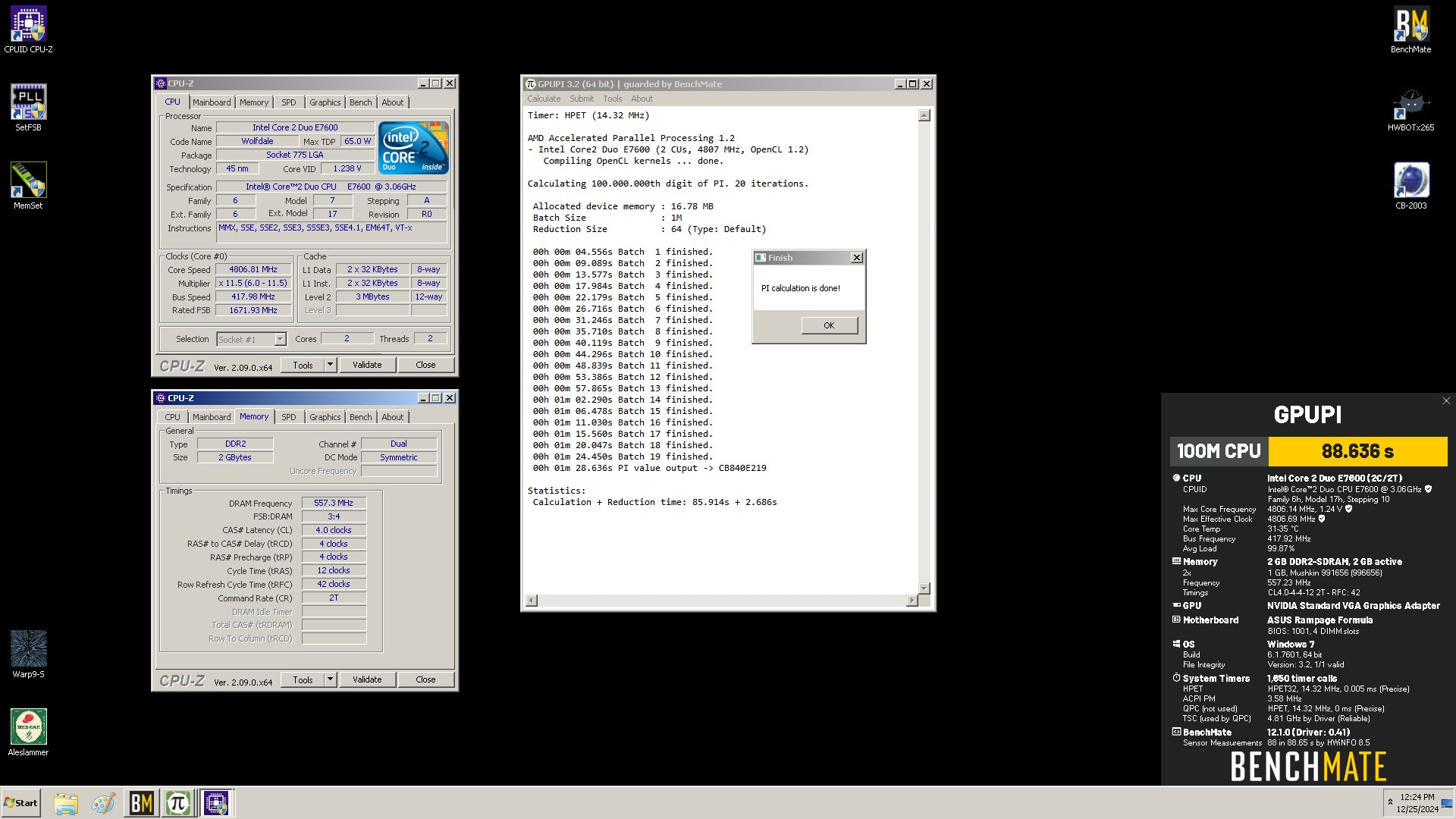This screenshot has height=819, width=1456.
Task: Switch to CPU tab in lower CPU-Z
Action: coord(173,417)
